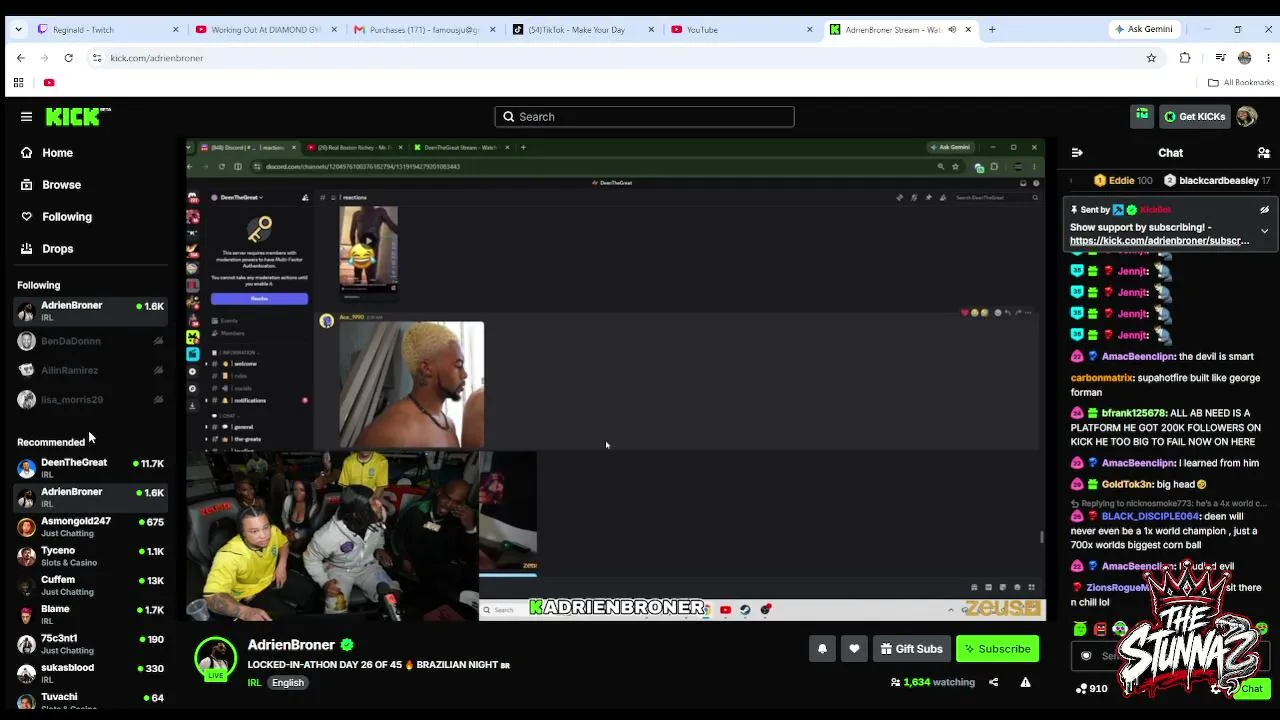1280x720 pixels.
Task: Open the Home page in the sidebar
Action: click(57, 153)
